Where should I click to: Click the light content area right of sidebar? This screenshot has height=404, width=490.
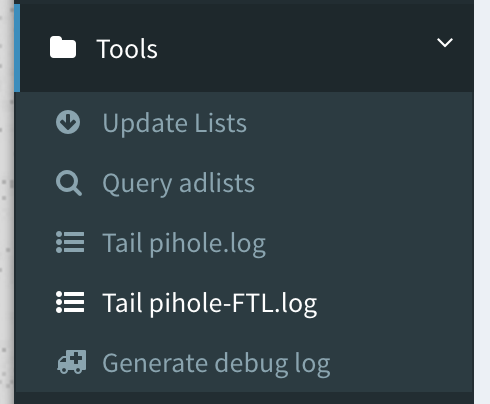482,202
